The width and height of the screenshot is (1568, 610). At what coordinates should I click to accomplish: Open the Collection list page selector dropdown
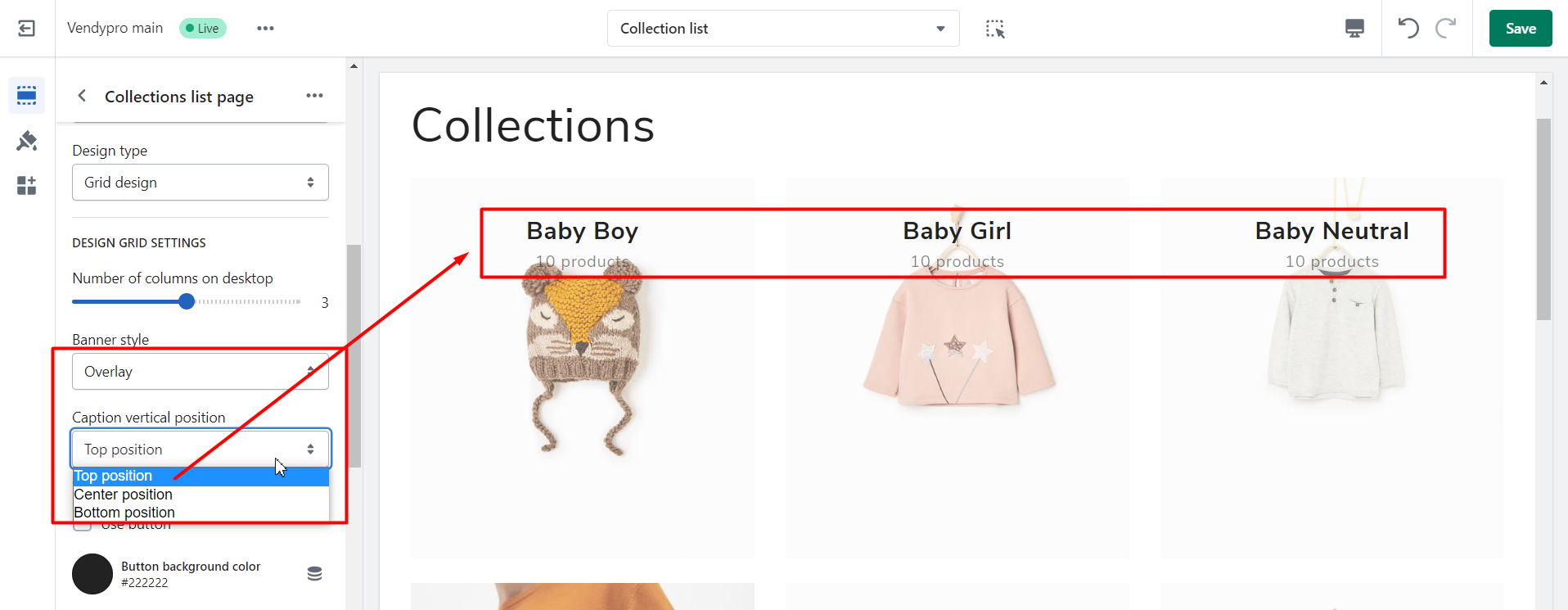782,28
